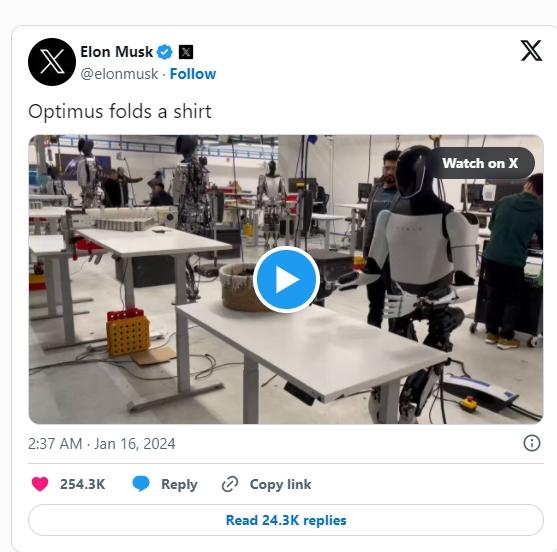This screenshot has height=552, width=557.
Task: Click Read 24.3K replies button
Action: click(x=286, y=520)
